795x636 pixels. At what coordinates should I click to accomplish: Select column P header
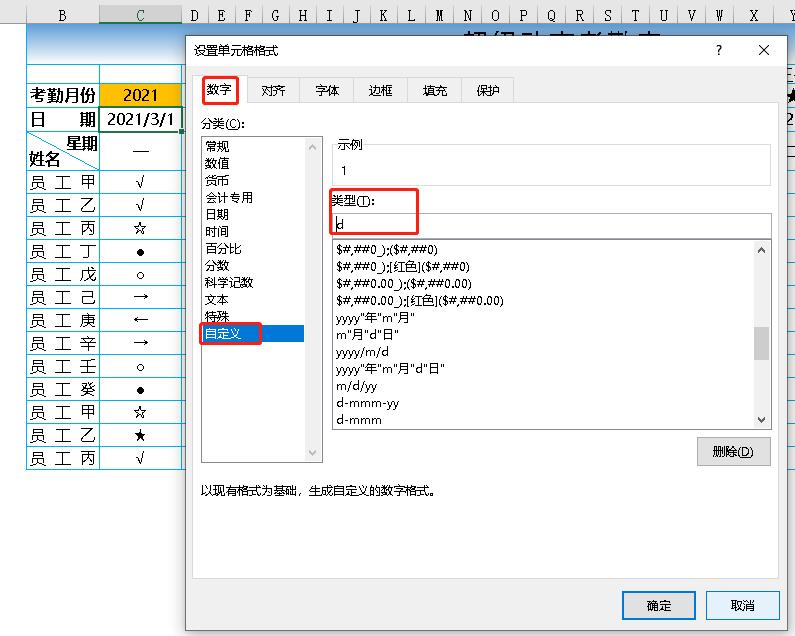(523, 15)
